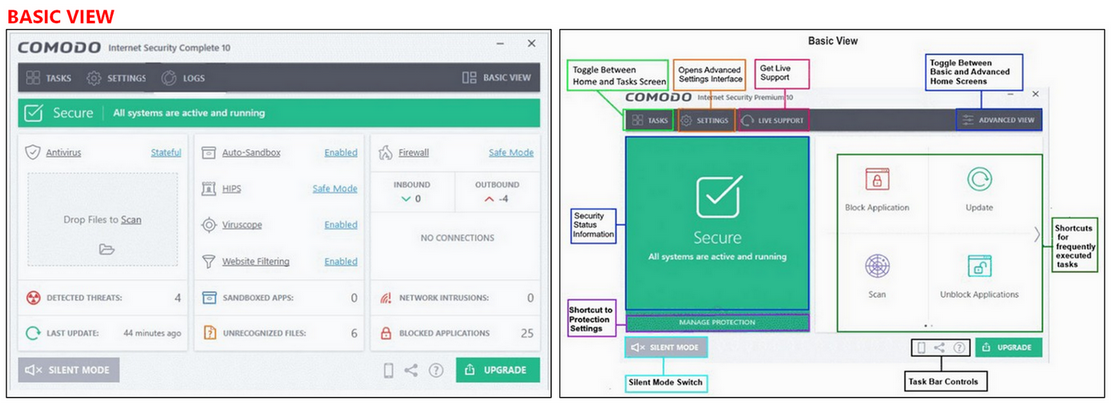
Task: Click the Last Update refresh icon
Action: point(33,333)
